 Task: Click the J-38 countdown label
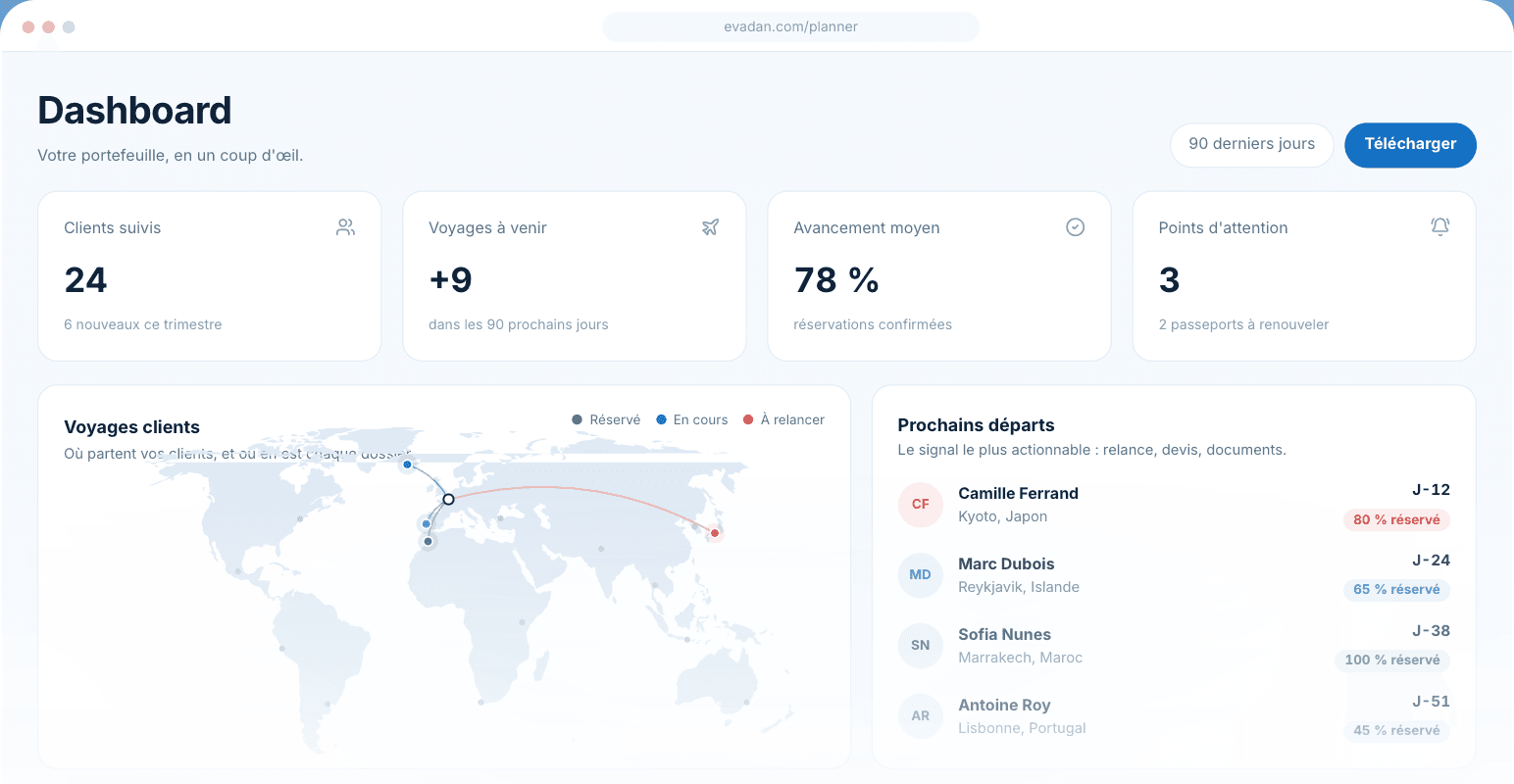[x=1431, y=631]
